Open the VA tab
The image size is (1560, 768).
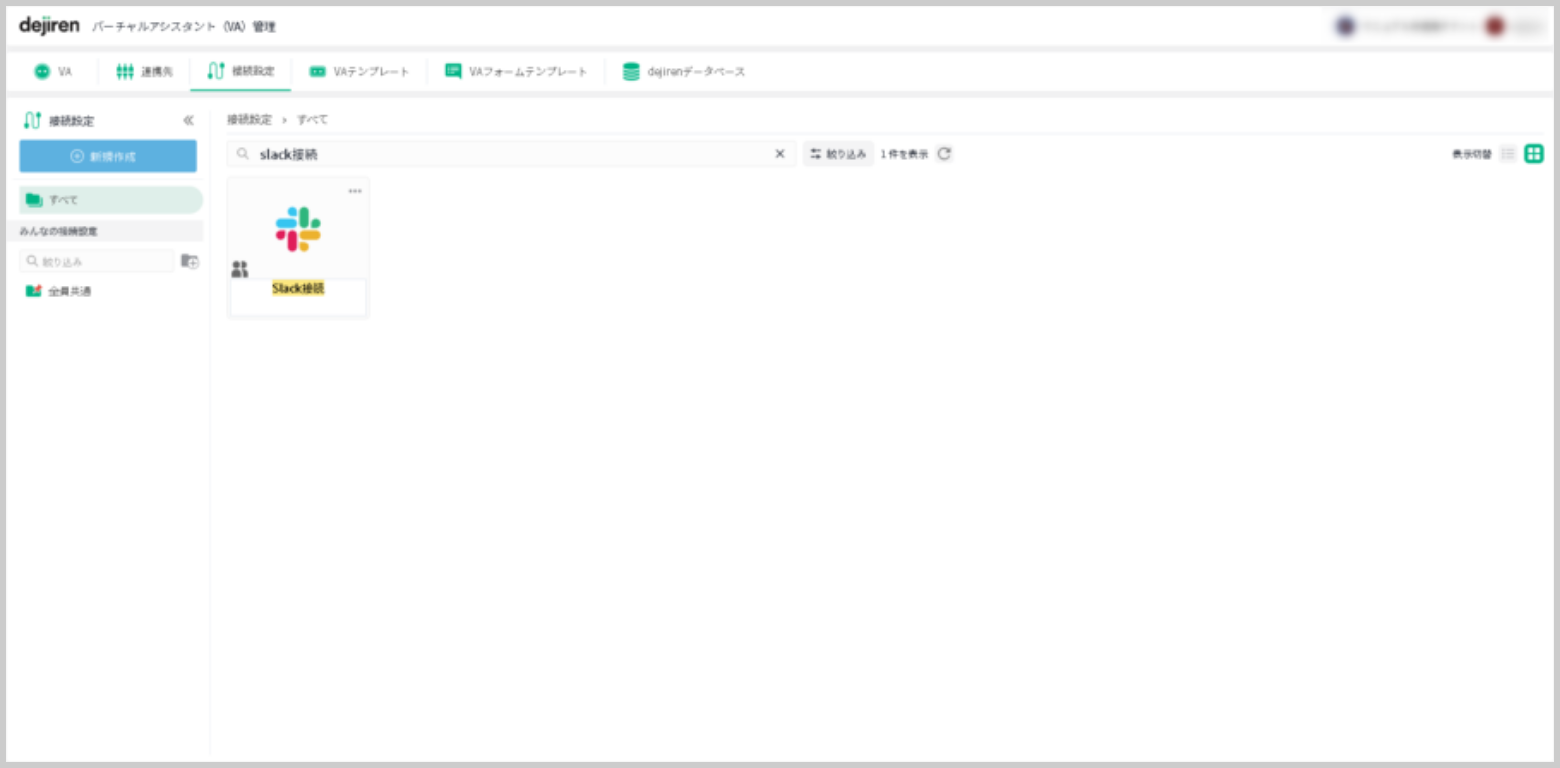tap(54, 72)
